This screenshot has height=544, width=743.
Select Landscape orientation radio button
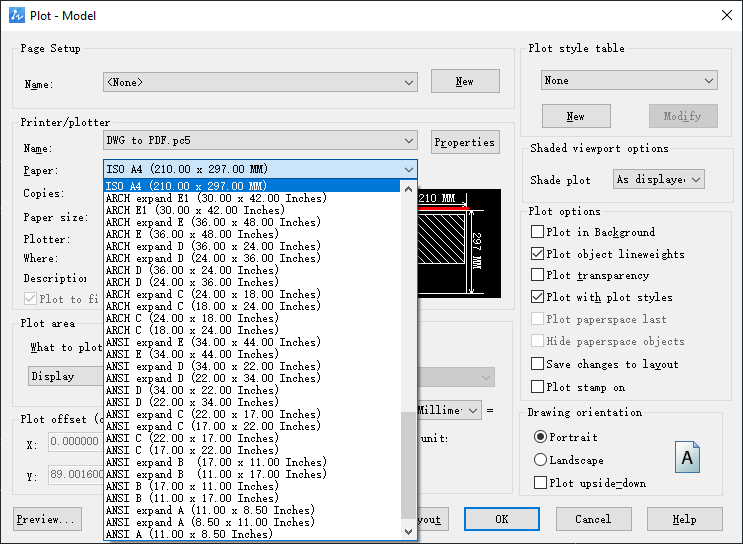click(x=540, y=460)
